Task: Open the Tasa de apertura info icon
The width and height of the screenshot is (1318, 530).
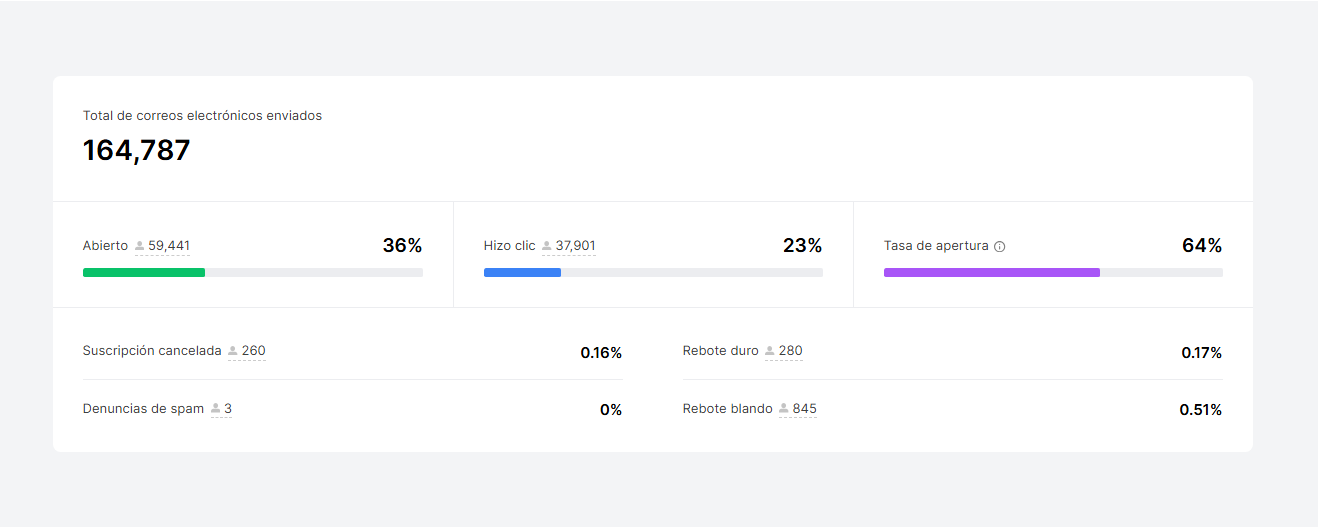Action: click(1000, 247)
